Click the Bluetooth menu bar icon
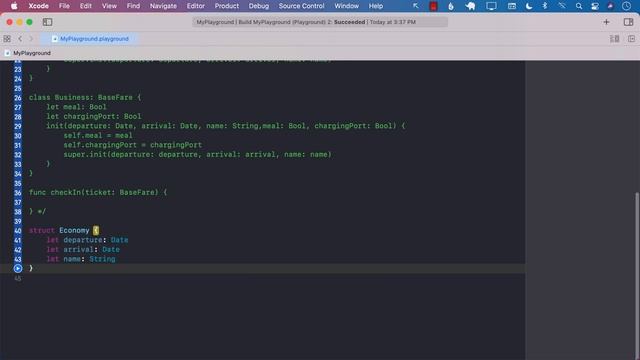Screen dimensions: 640x360 (x=544, y=6)
